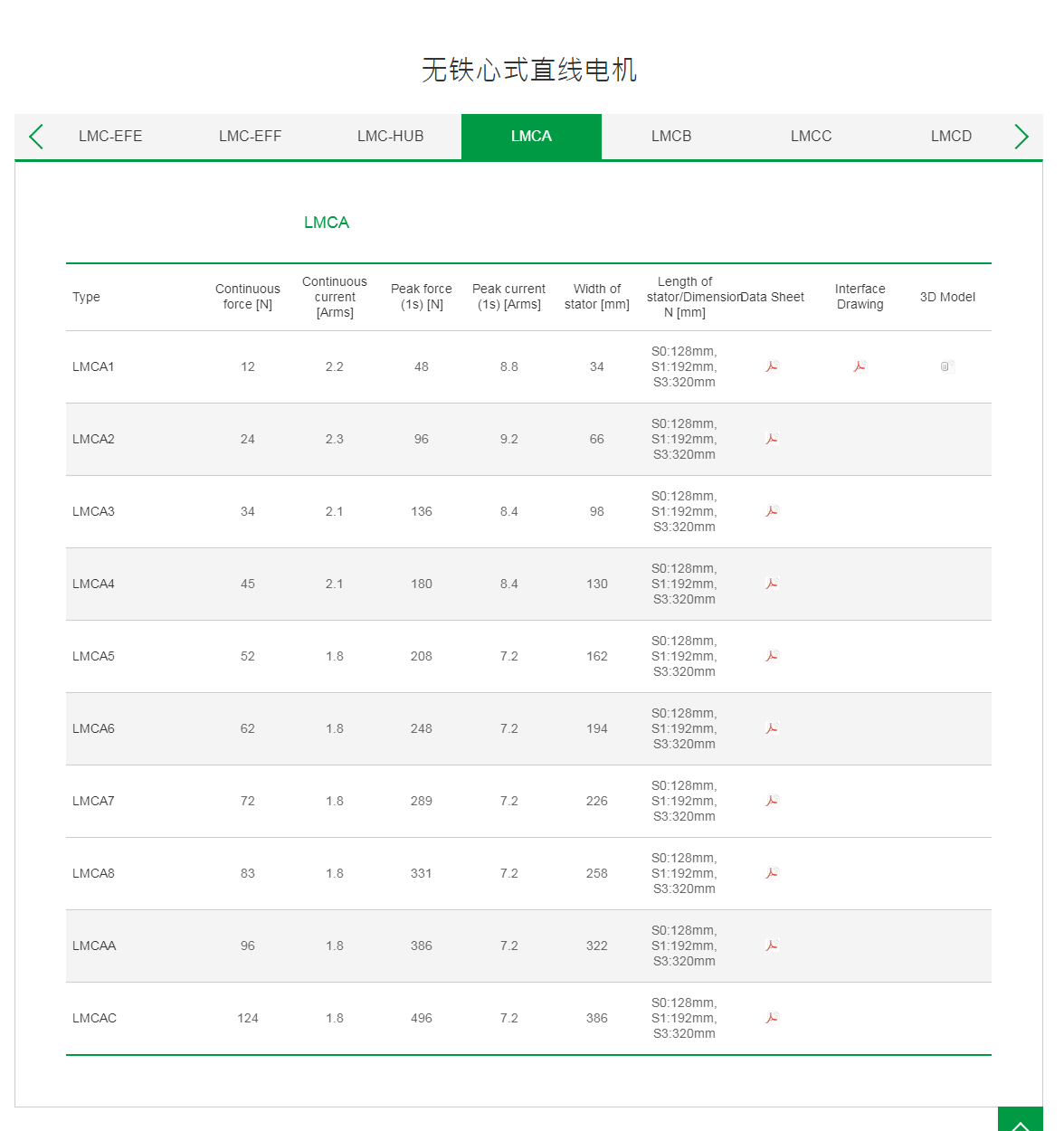Open the LMCA7 data sheet PDF
The image size is (1064, 1131).
coord(772,801)
